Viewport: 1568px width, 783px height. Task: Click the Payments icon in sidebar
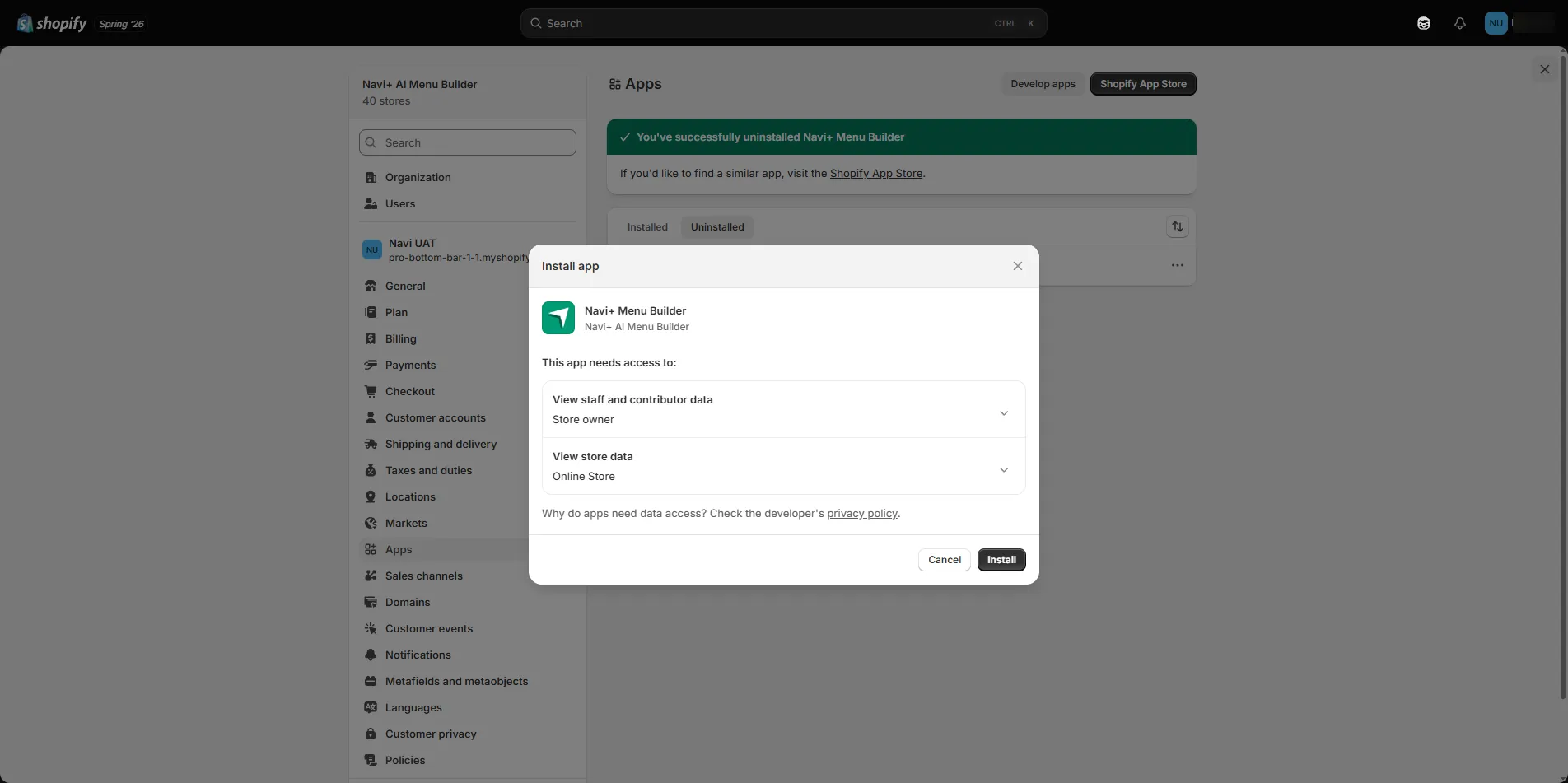(x=371, y=365)
